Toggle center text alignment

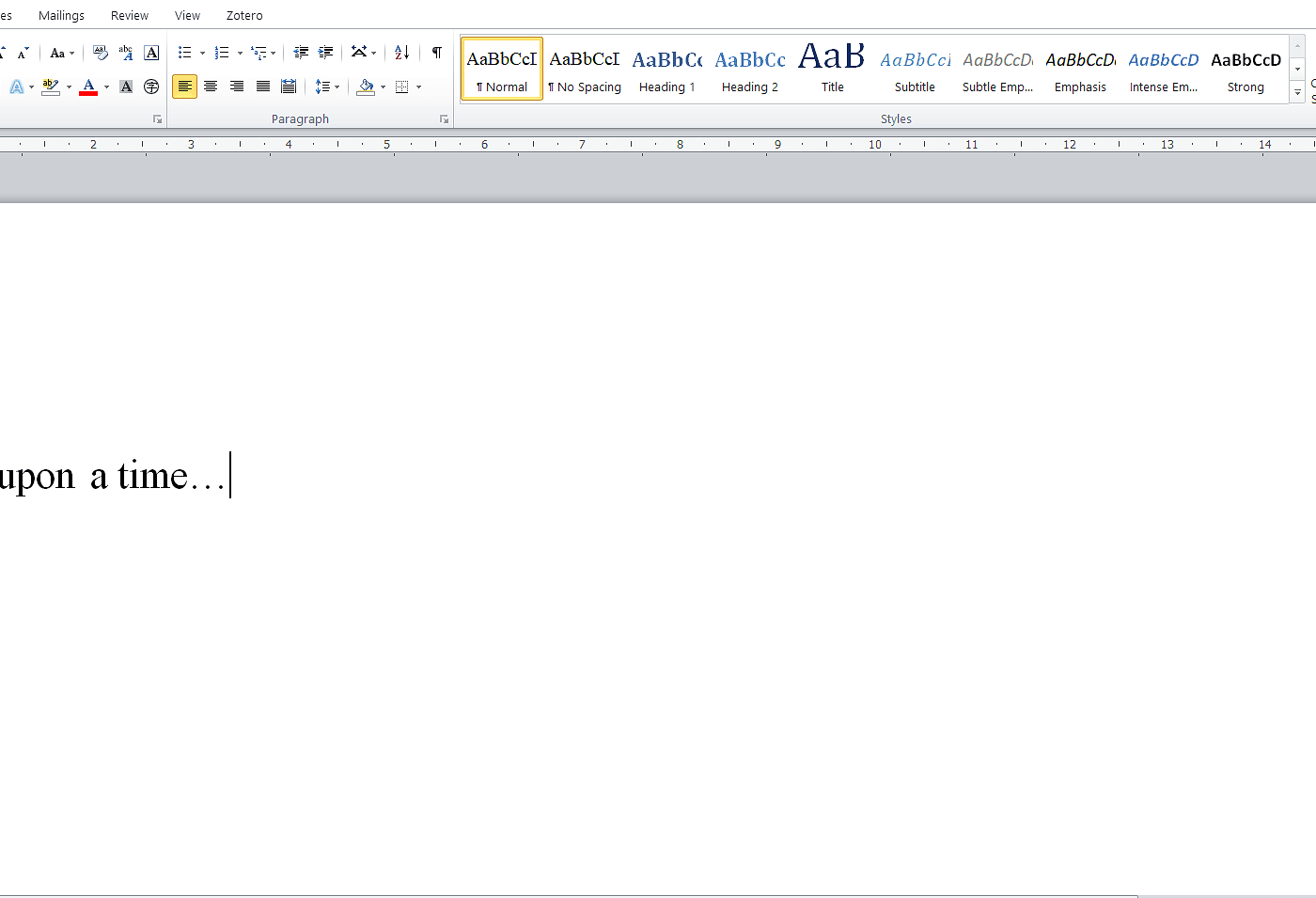(211, 87)
